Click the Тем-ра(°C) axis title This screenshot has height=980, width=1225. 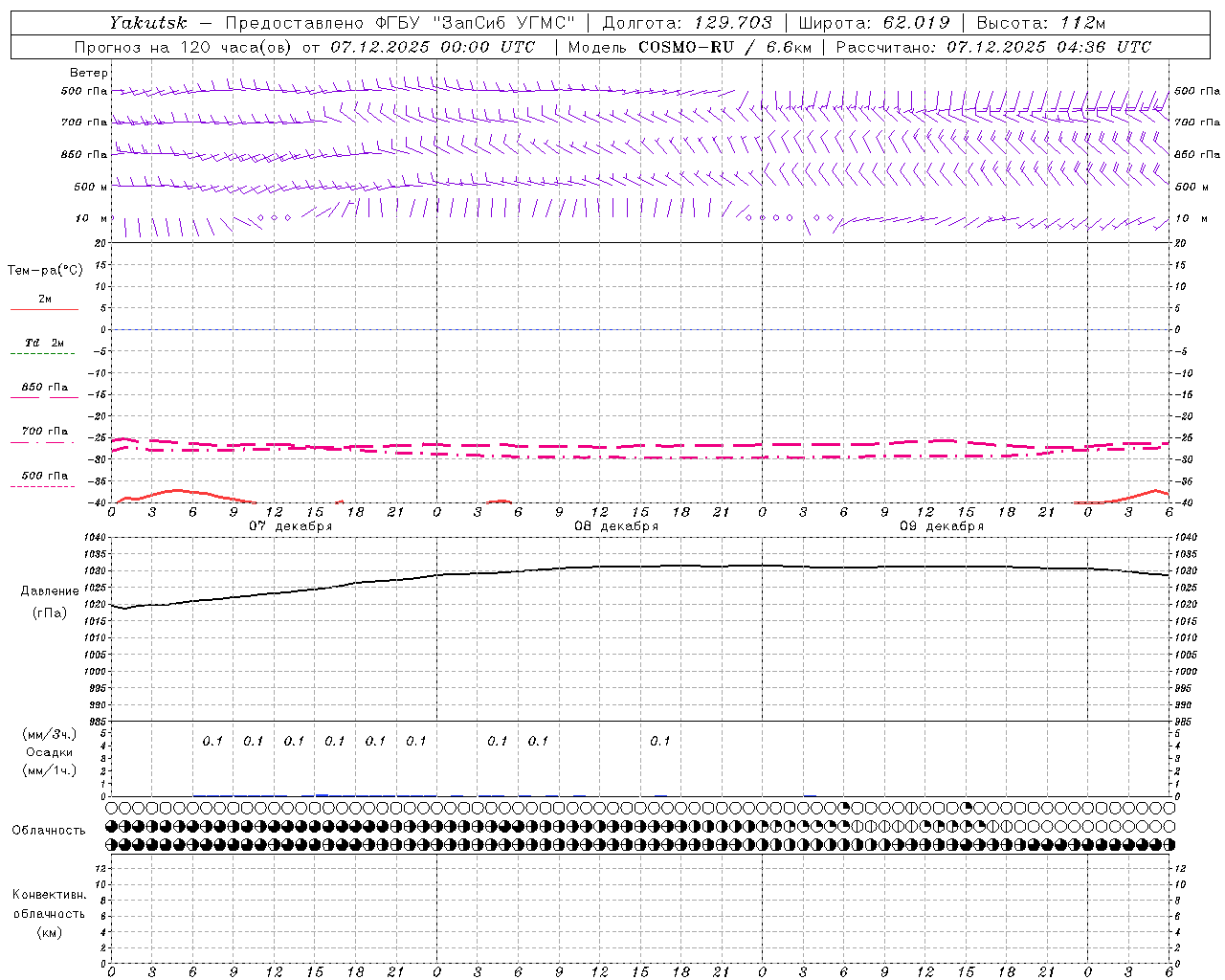(45, 271)
